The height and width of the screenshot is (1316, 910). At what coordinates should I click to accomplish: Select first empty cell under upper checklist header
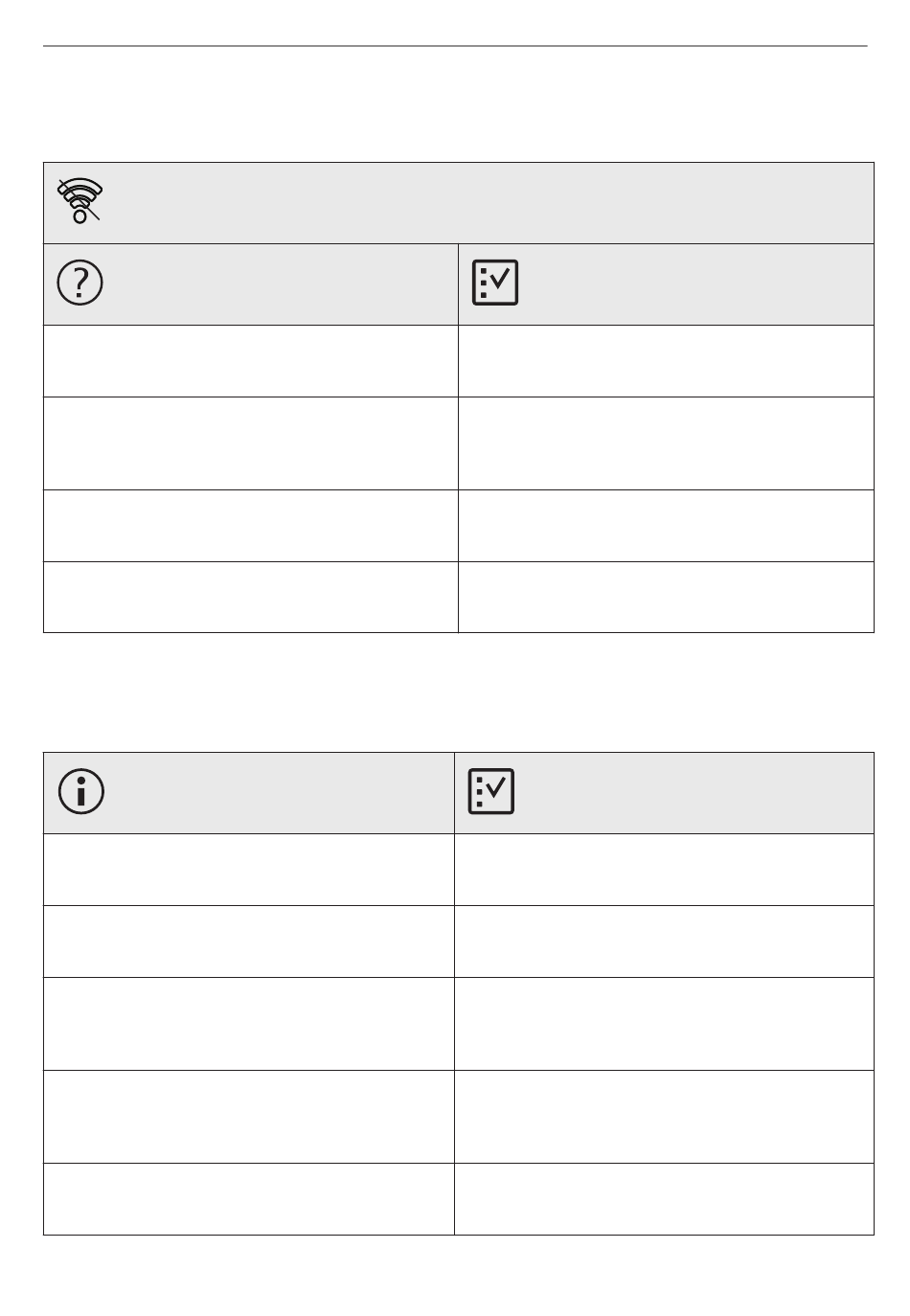[667, 361]
